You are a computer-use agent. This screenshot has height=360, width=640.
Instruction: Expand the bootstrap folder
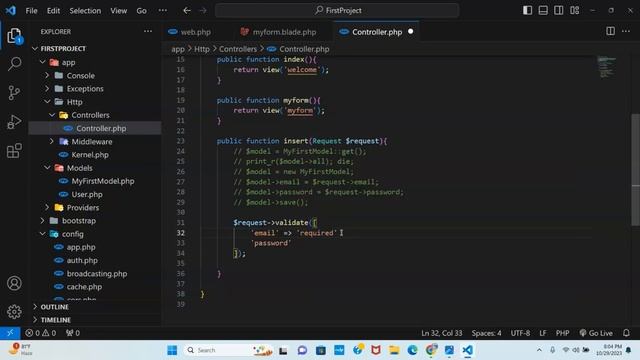tap(42, 220)
